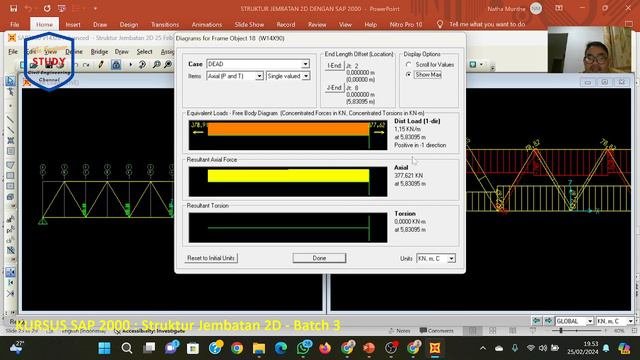Click the J-End button

tap(334, 88)
